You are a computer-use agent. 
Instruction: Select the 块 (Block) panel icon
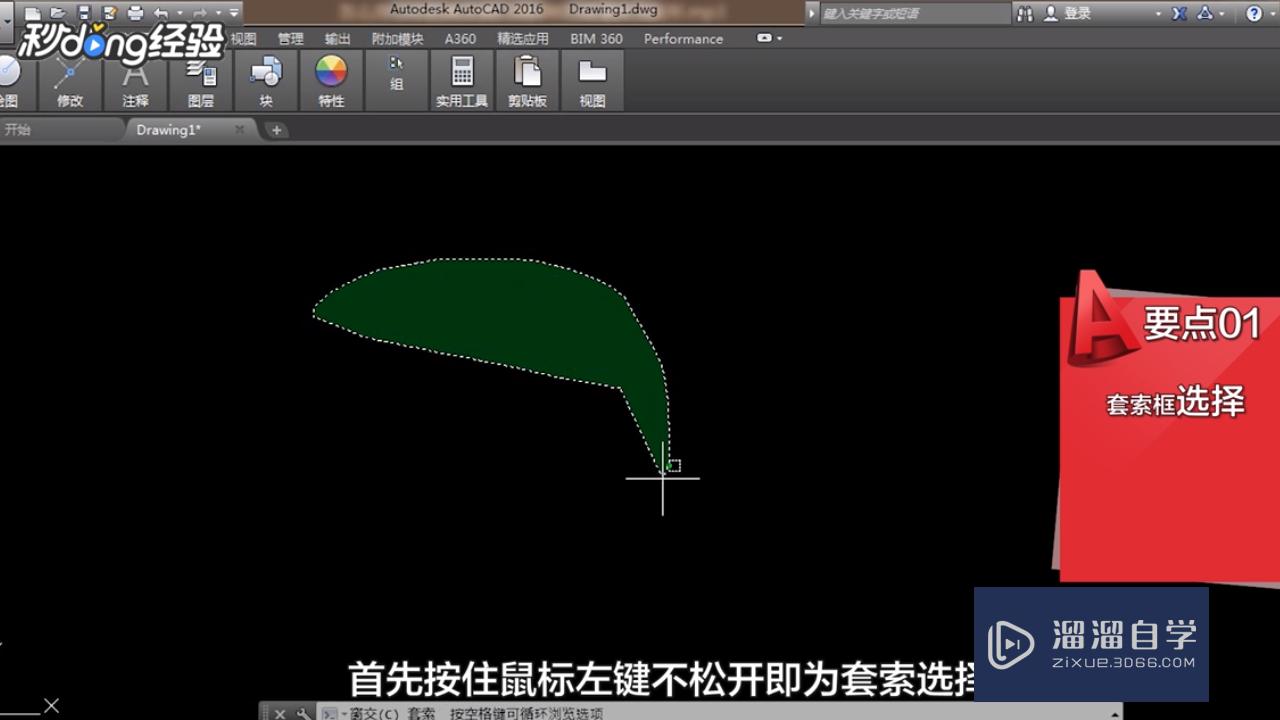[x=267, y=72]
